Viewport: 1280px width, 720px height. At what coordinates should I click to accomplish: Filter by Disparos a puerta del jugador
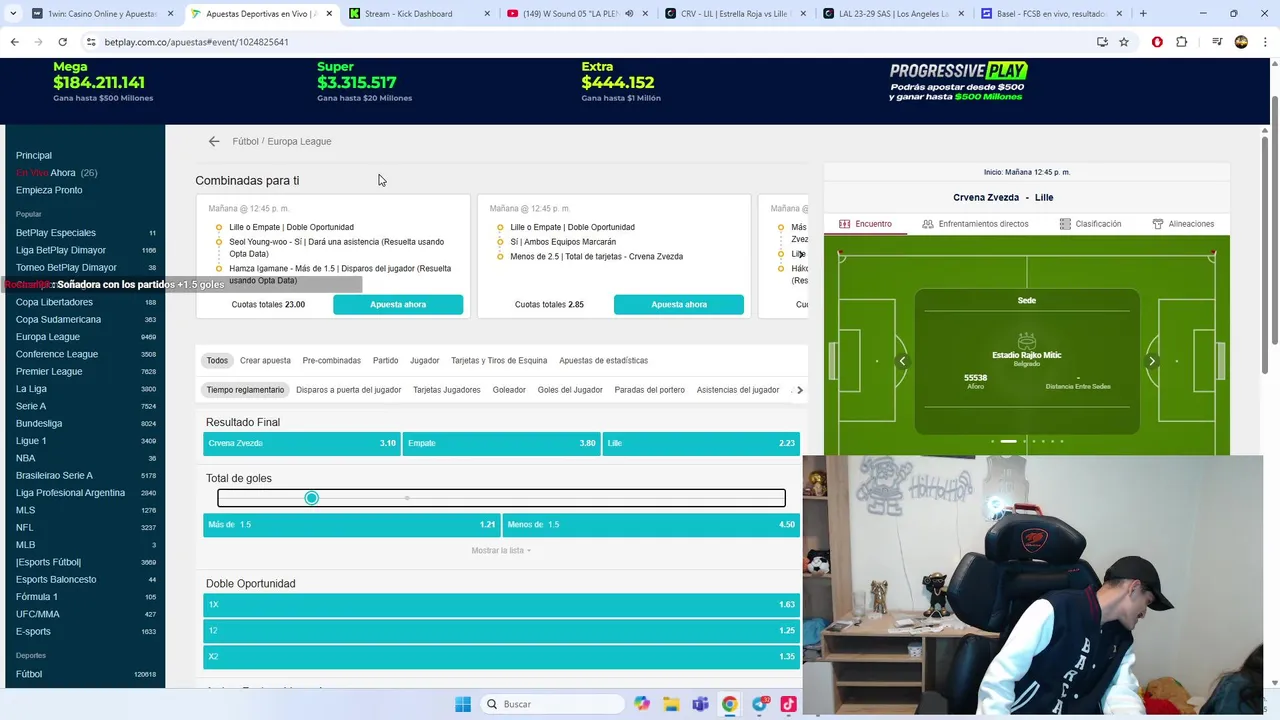[348, 390]
